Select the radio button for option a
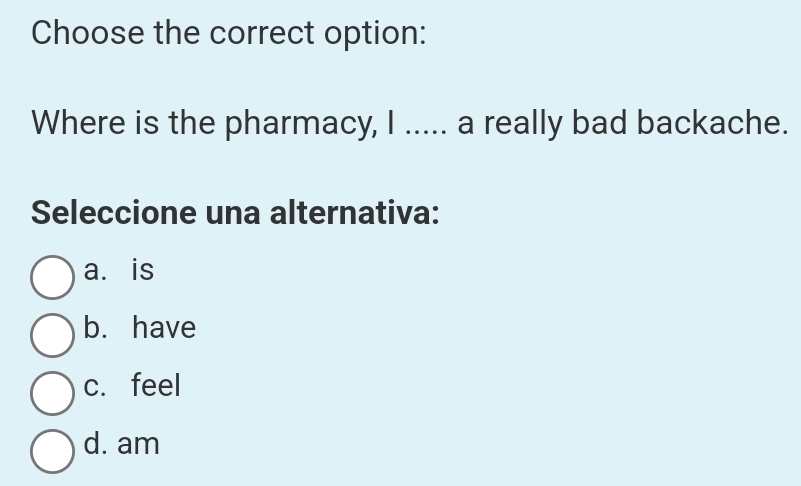Viewport: 801px width, 486px height. click(x=53, y=278)
